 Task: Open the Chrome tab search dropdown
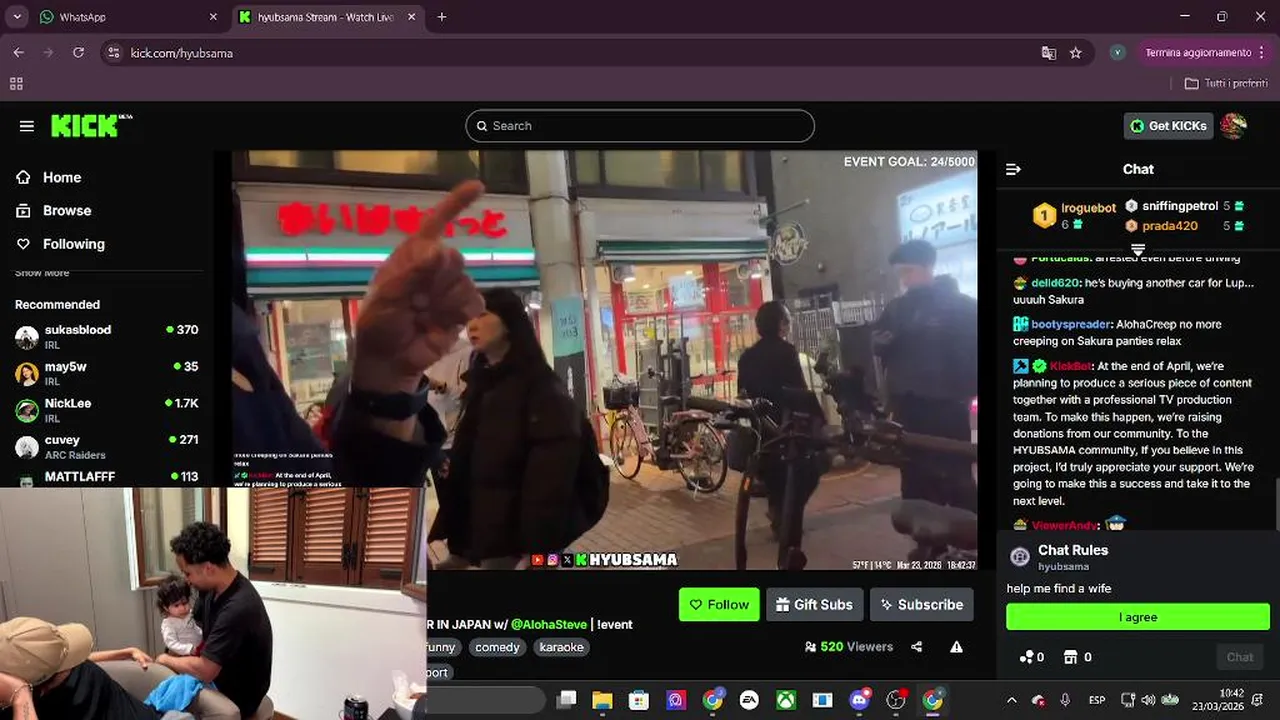pyautogui.click(x=17, y=17)
